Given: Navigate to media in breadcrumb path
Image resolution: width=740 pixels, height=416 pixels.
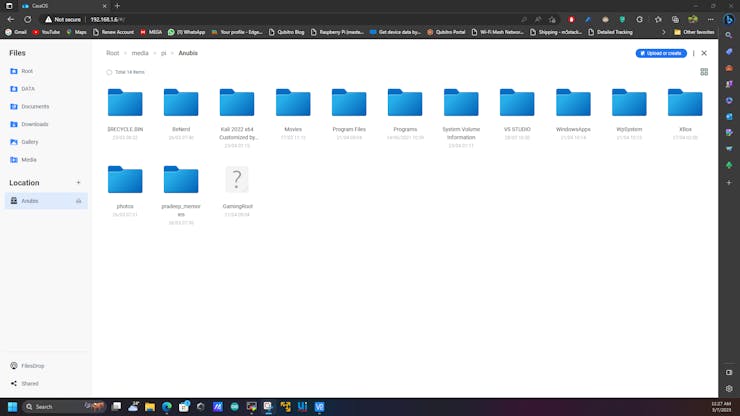Looking at the screenshot, I should pyautogui.click(x=140, y=53).
